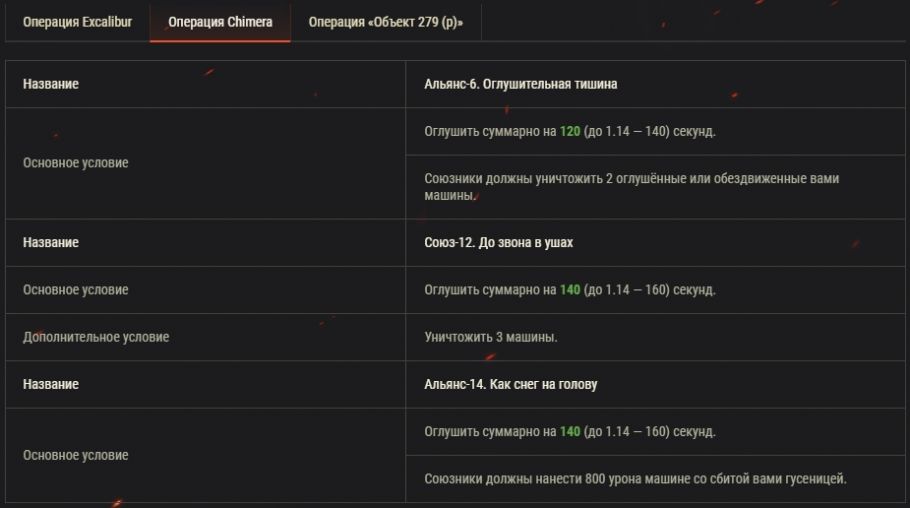Open the Операция «Объект 279 (р)» tab

[385, 22]
